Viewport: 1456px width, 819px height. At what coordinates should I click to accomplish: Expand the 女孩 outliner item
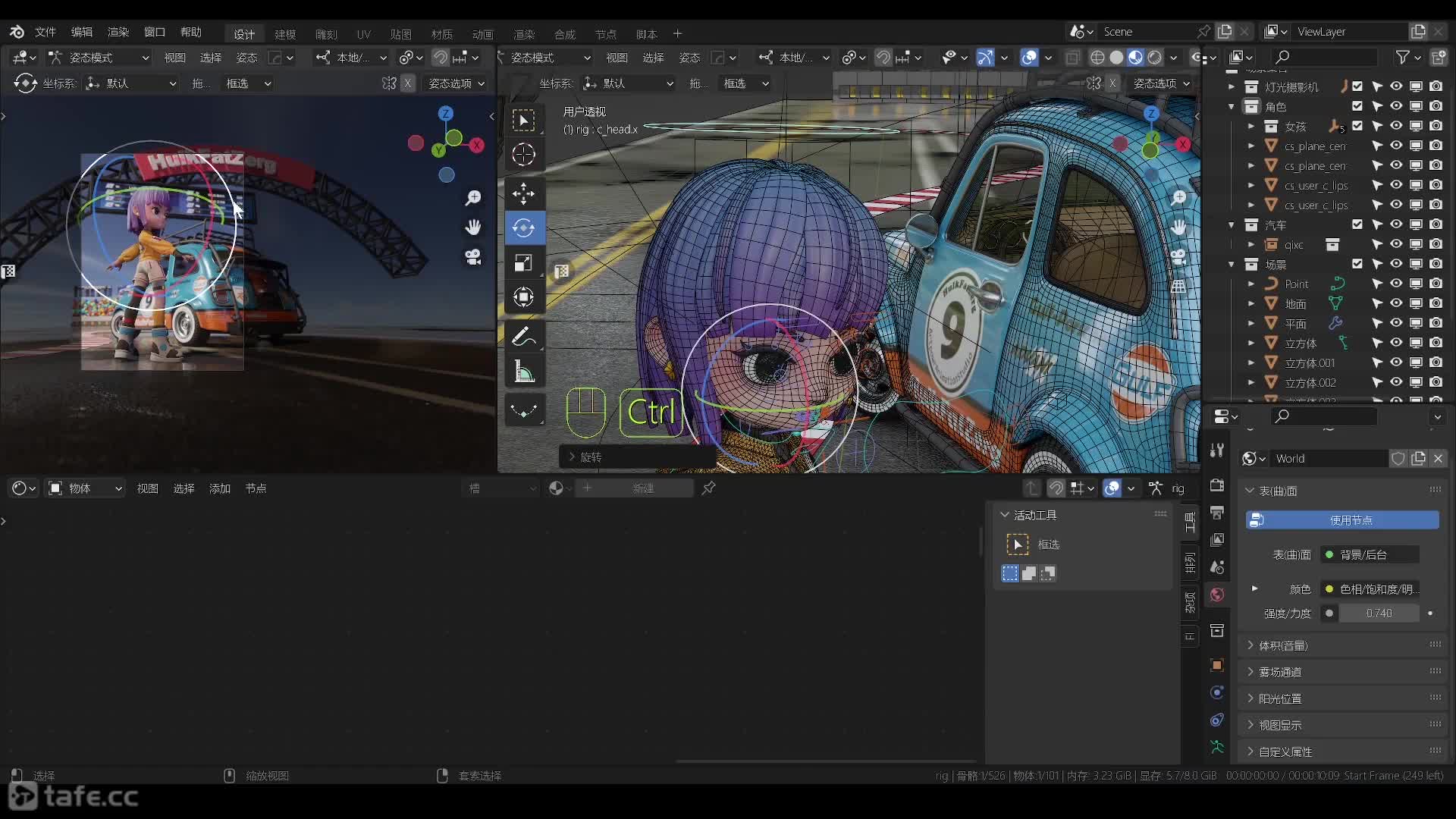click(1251, 126)
